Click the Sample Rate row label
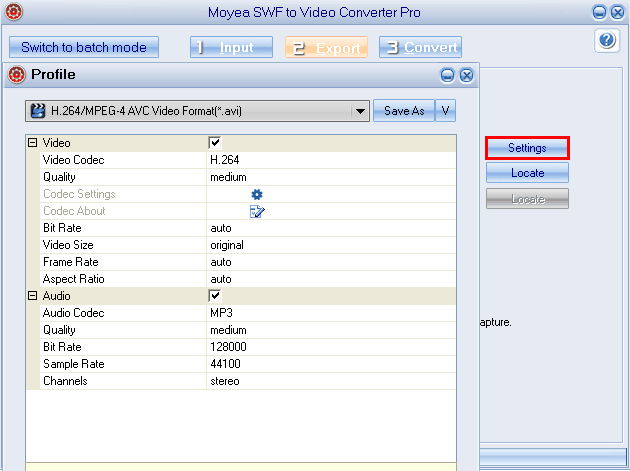 74,364
